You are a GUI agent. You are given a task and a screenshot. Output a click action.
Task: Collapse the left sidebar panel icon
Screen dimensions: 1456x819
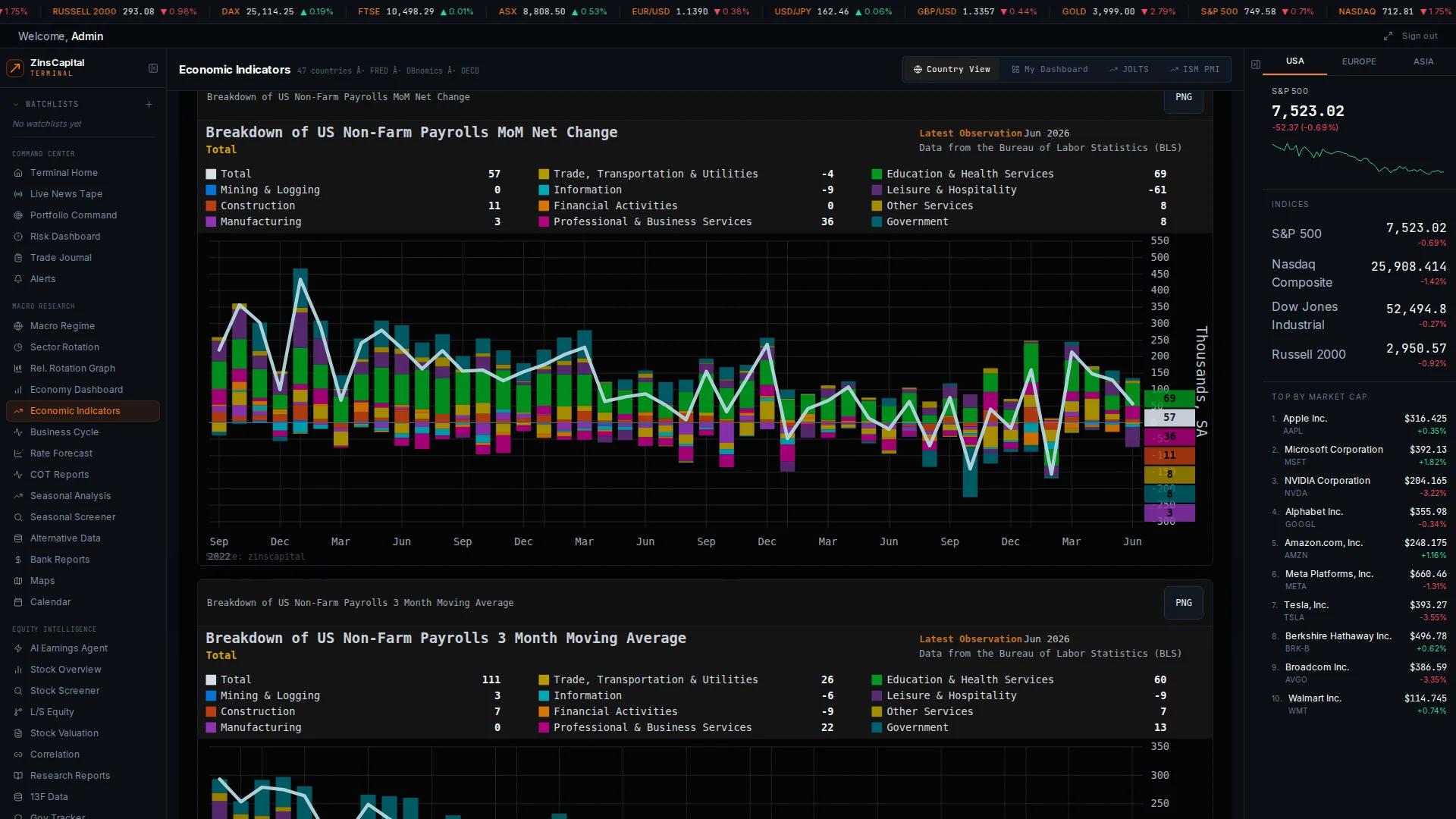click(x=153, y=68)
